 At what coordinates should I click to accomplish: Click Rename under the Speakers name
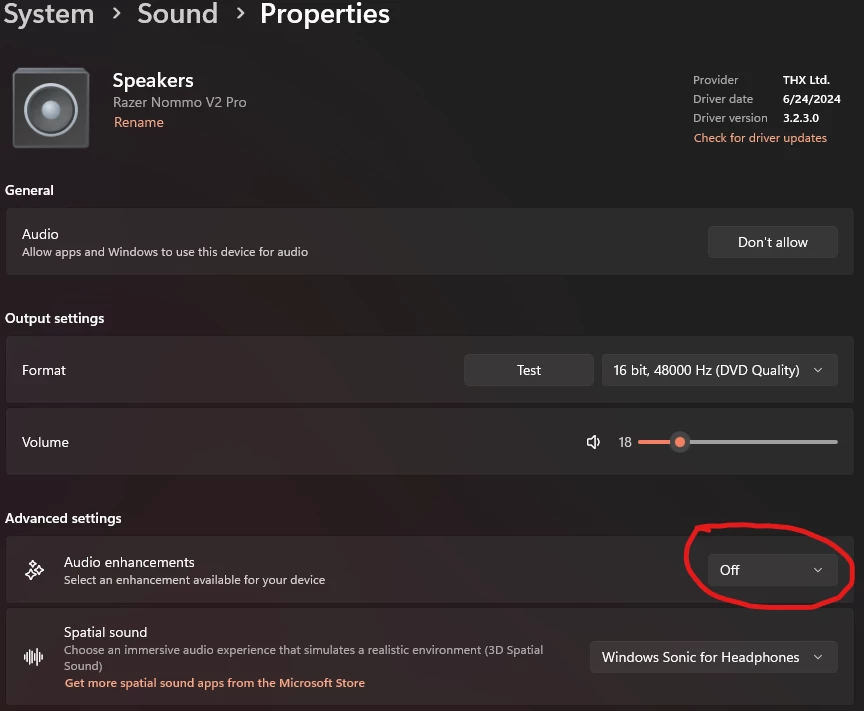138,122
